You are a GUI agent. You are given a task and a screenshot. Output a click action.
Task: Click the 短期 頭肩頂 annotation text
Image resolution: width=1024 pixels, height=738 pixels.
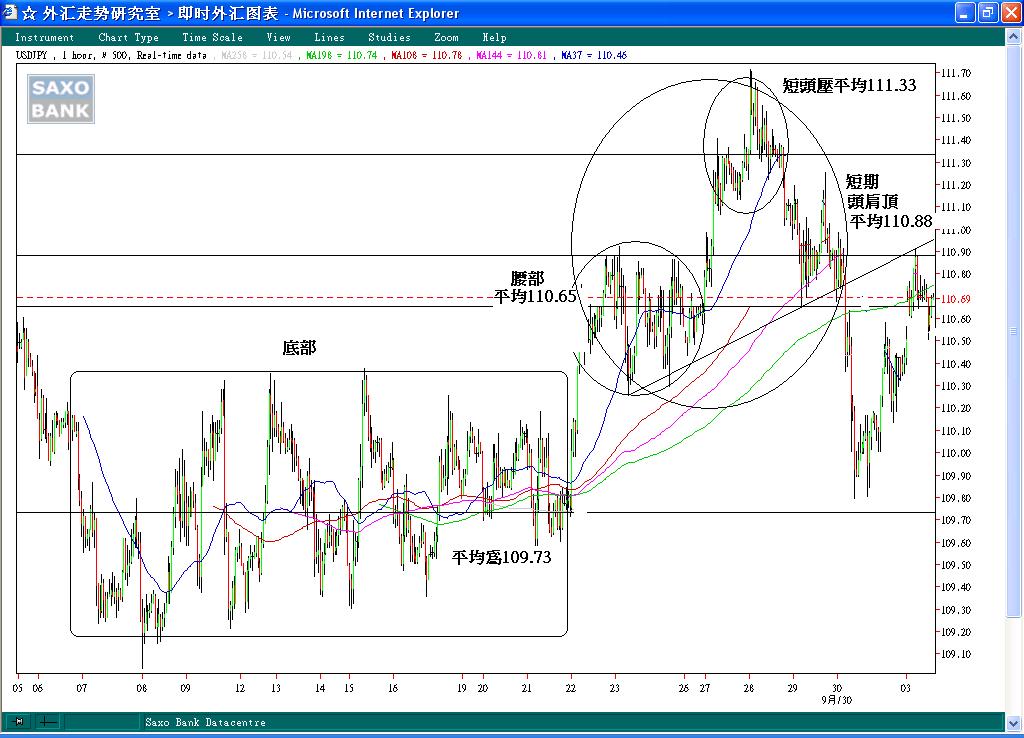872,191
